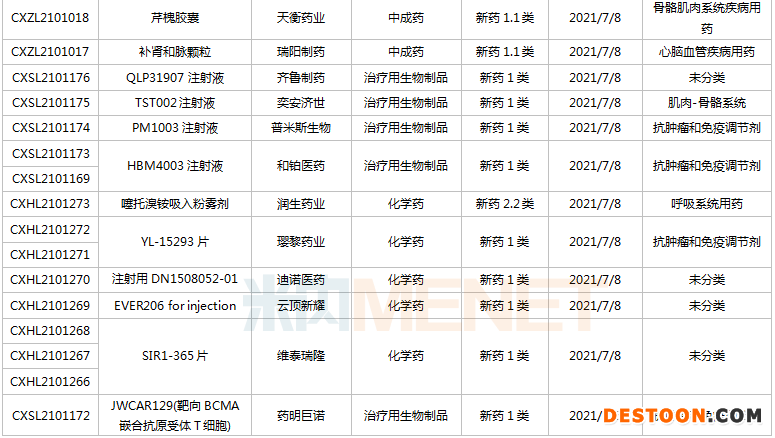Click 未分类 in the 迪诺医药 row
The width and height of the screenshot is (775, 438).
click(707, 280)
